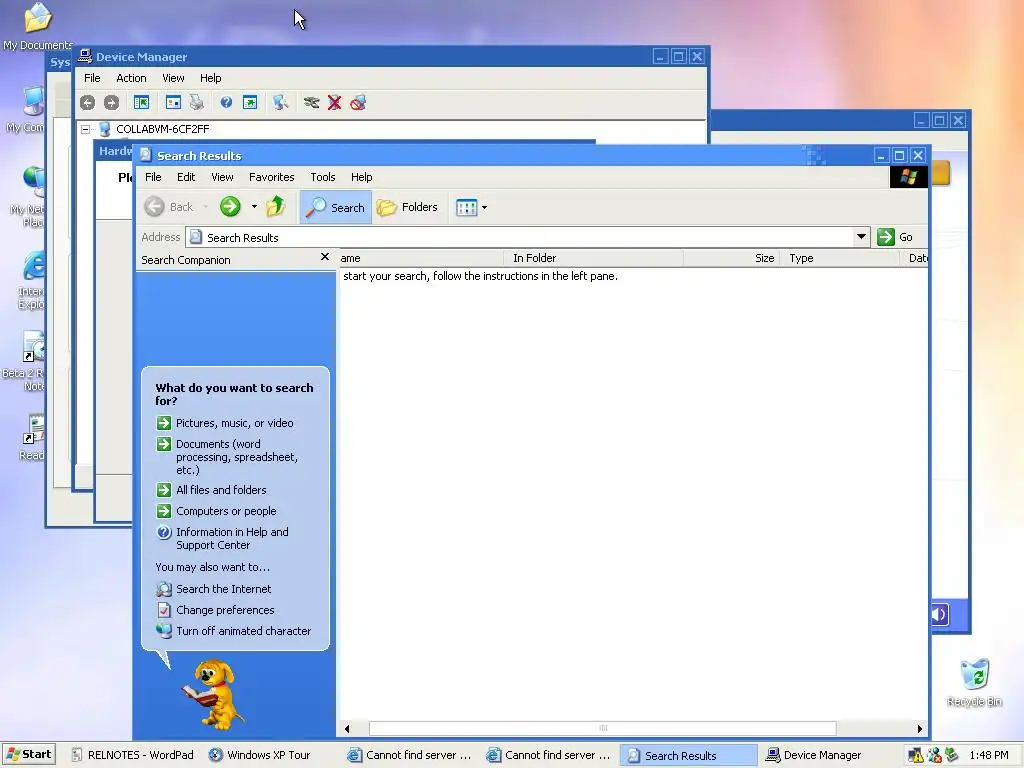Switch to RELNOTES - WordPad taskbar button
The width and height of the screenshot is (1024, 768).
click(133, 755)
